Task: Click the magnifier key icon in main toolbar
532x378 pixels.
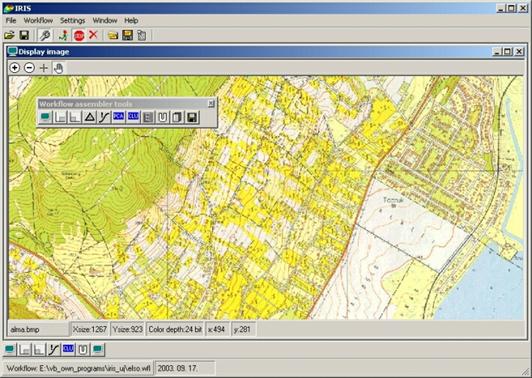Action: pyautogui.click(x=44, y=35)
